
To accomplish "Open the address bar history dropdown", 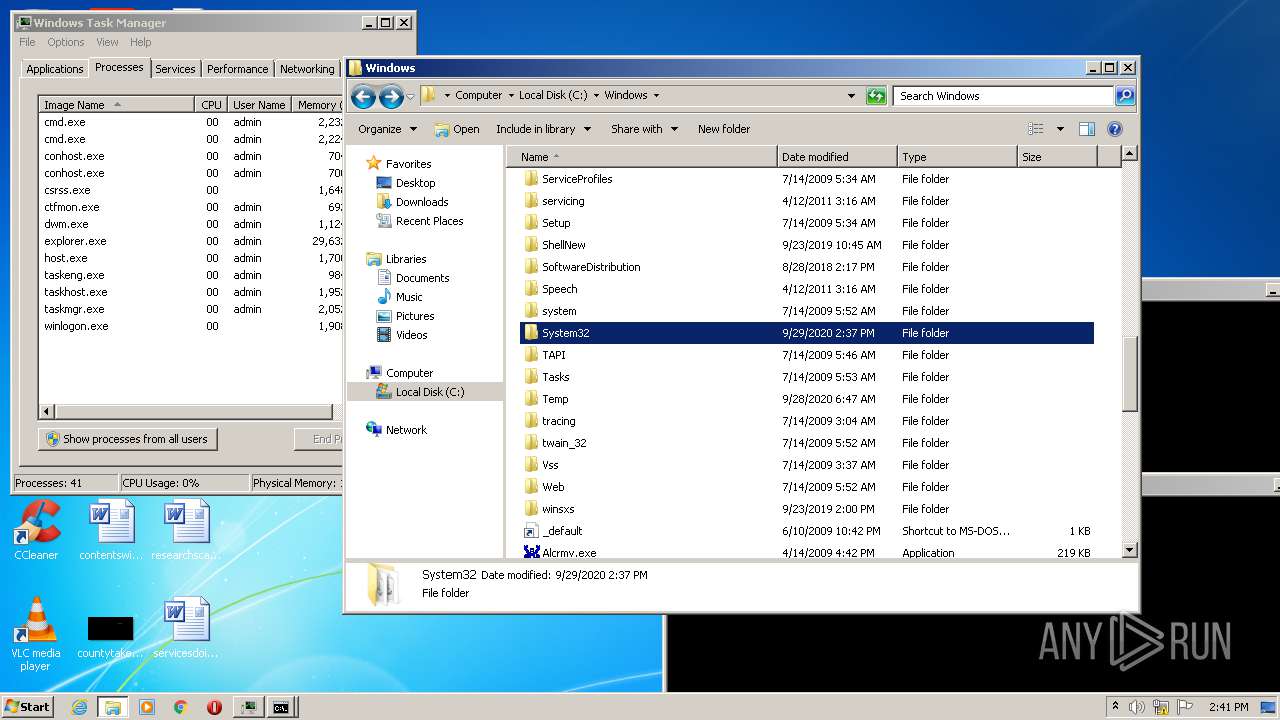I will click(851, 96).
